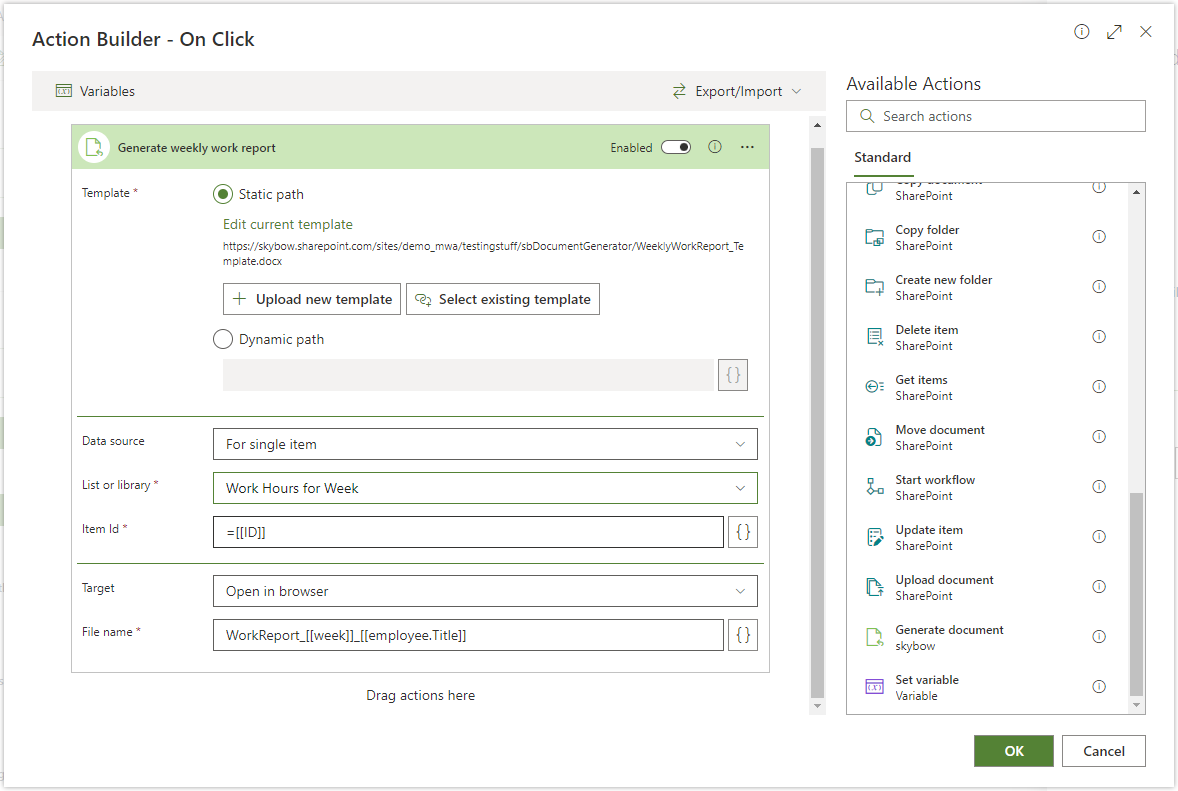
Task: Open the action's more options ellipsis menu
Action: pyautogui.click(x=747, y=147)
